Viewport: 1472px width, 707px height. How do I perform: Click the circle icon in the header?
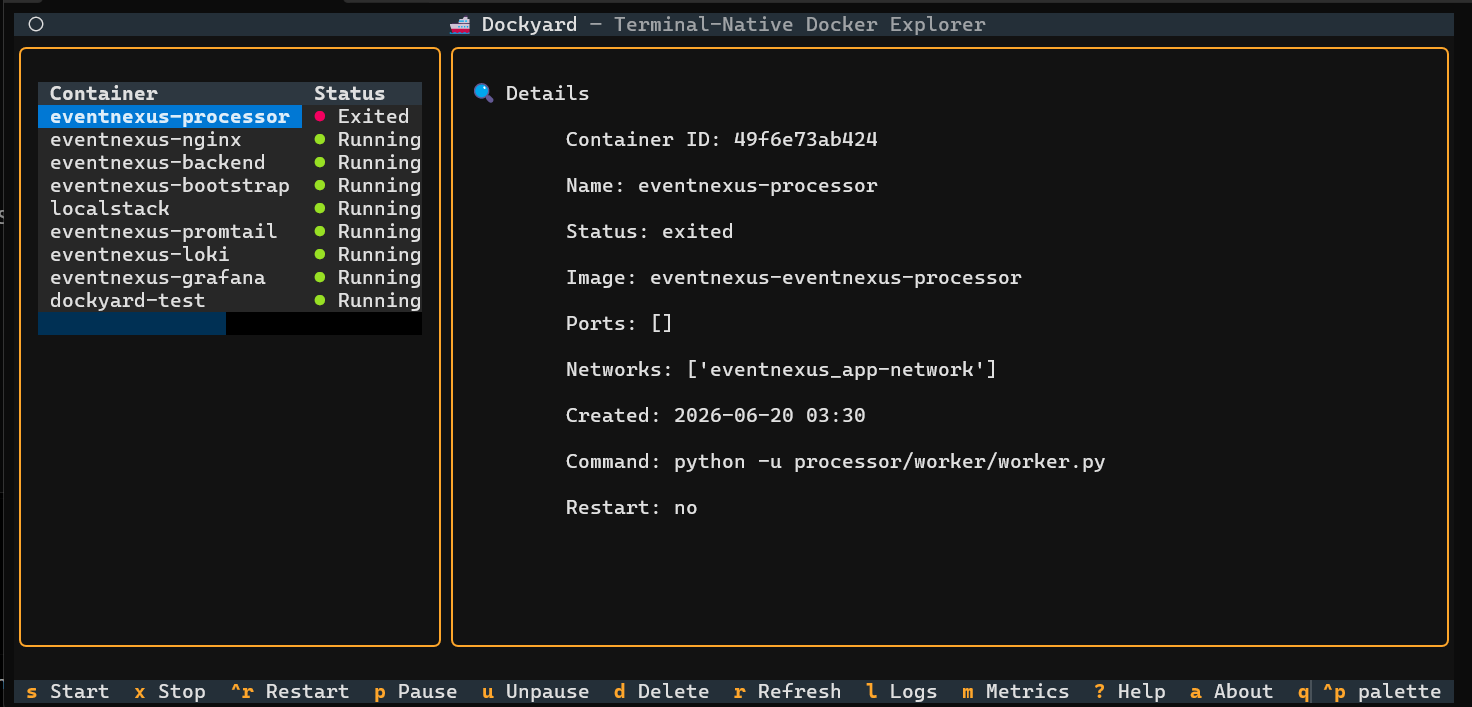(x=36, y=25)
